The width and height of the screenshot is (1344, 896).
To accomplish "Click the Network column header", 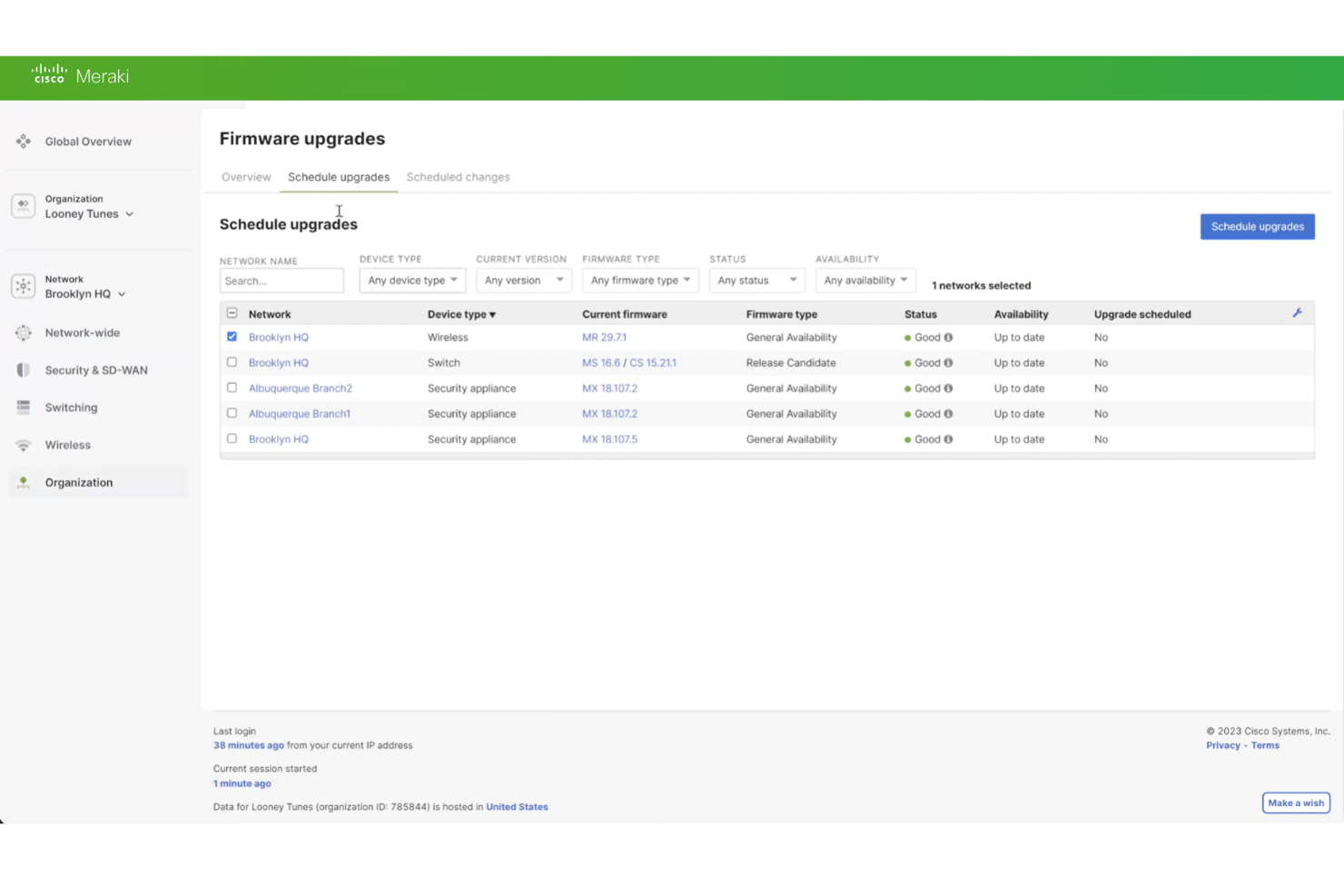I will 270,314.
